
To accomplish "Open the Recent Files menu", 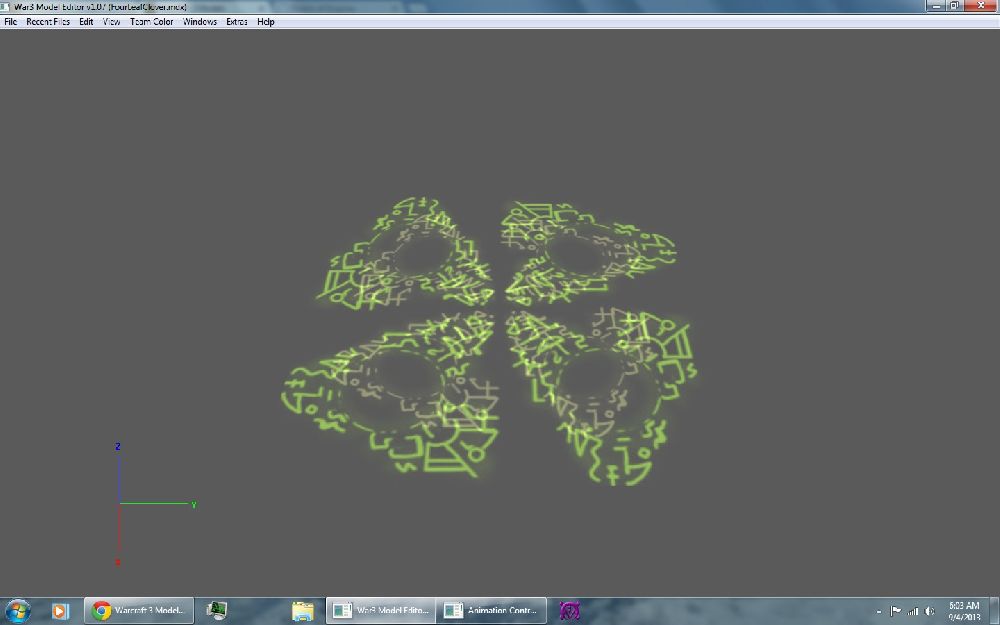I will pyautogui.click(x=48, y=22).
